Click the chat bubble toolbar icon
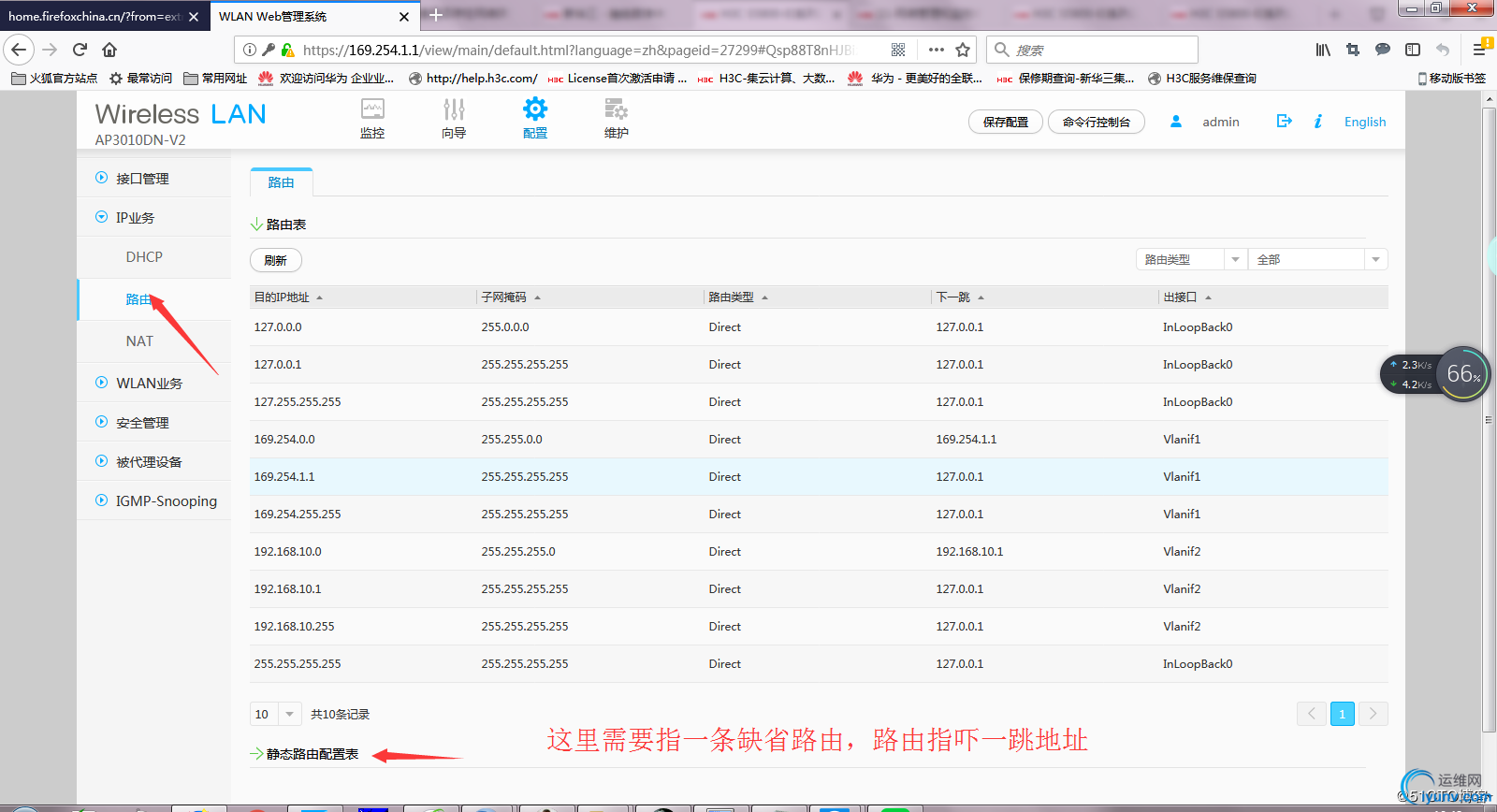This screenshot has width=1497, height=812. pyautogui.click(x=1383, y=50)
